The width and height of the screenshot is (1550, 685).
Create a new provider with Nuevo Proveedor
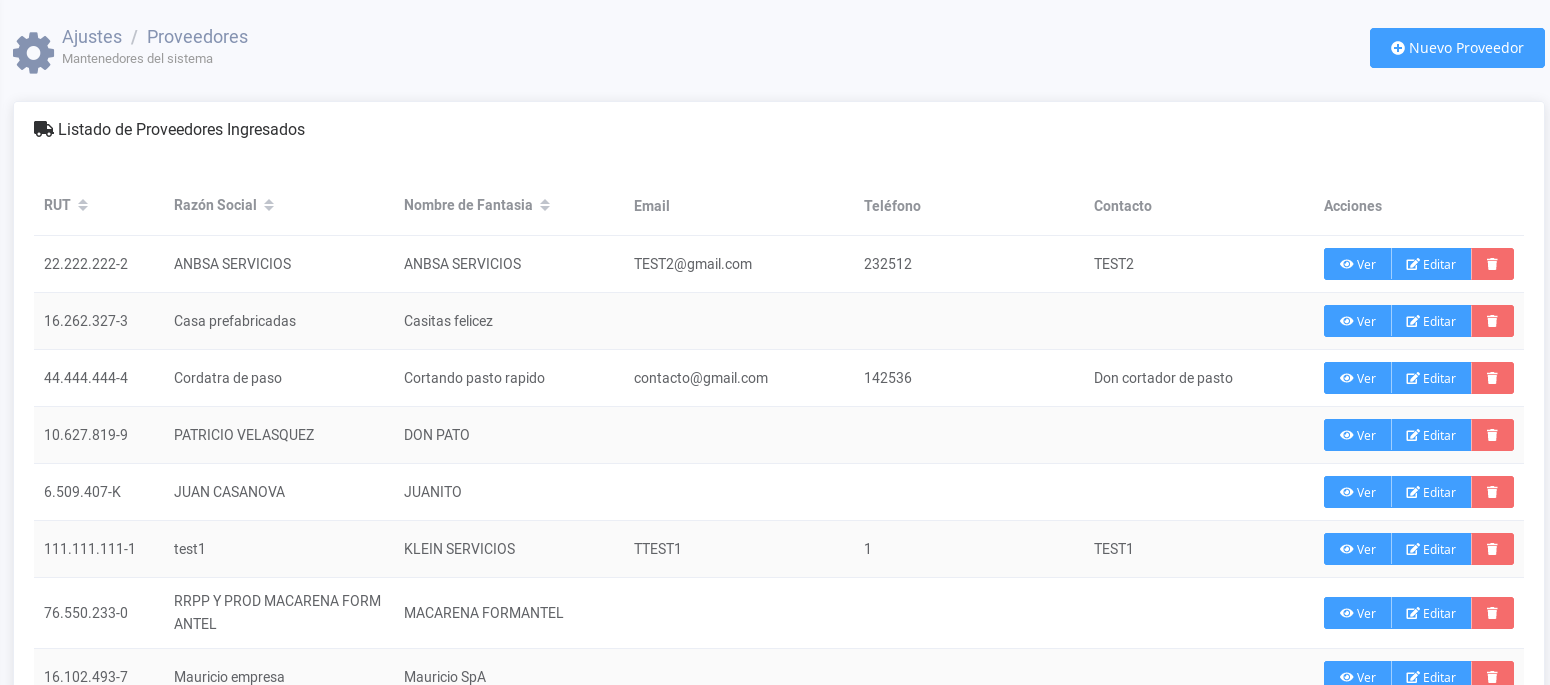click(1456, 48)
